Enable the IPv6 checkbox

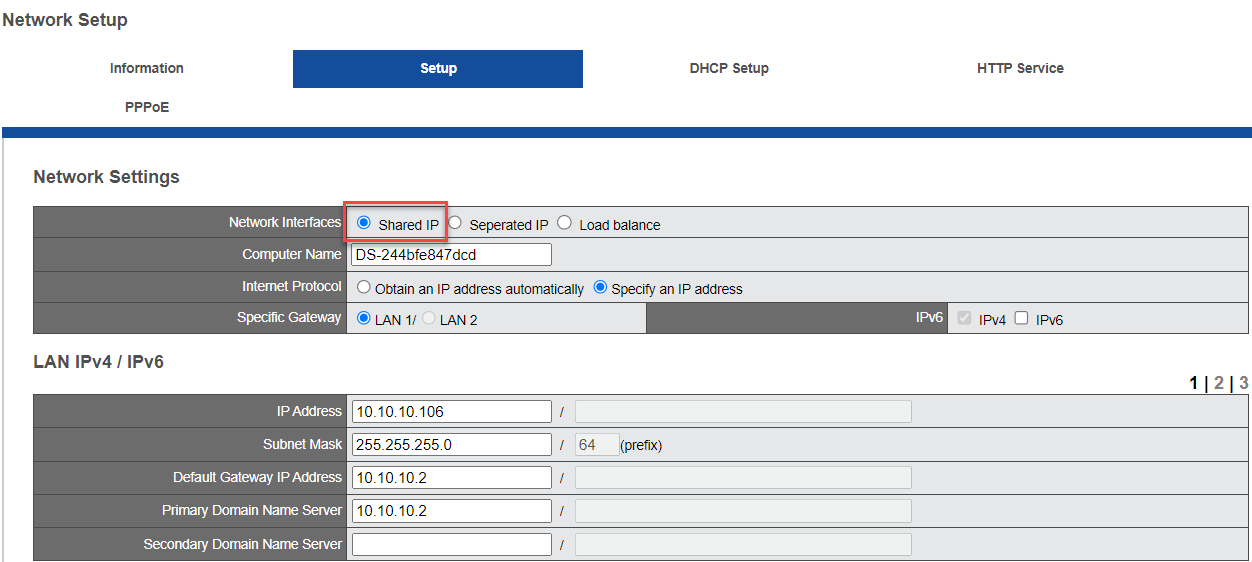click(x=1021, y=318)
